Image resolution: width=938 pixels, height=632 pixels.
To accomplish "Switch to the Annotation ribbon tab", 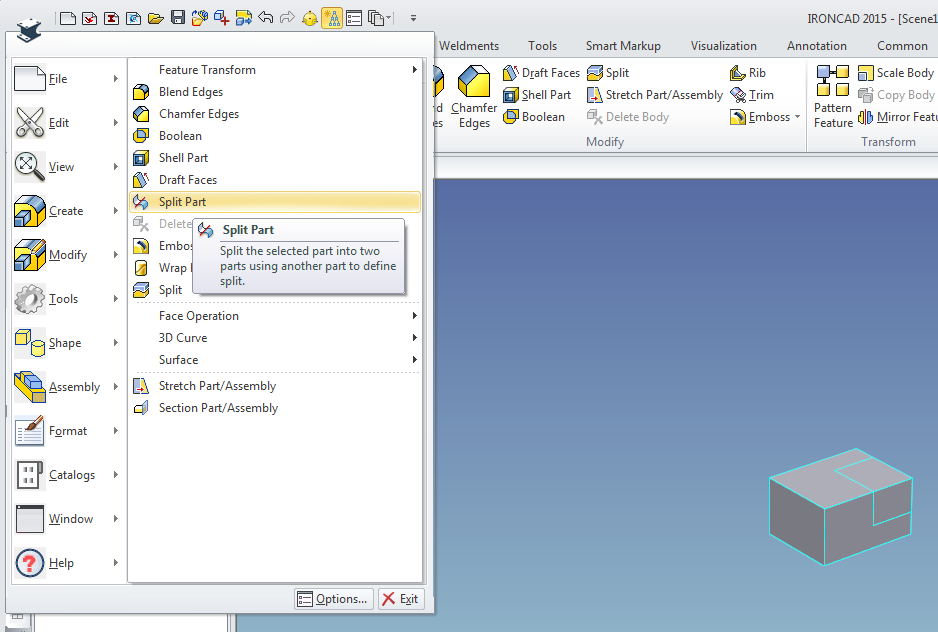I will click(x=817, y=46).
